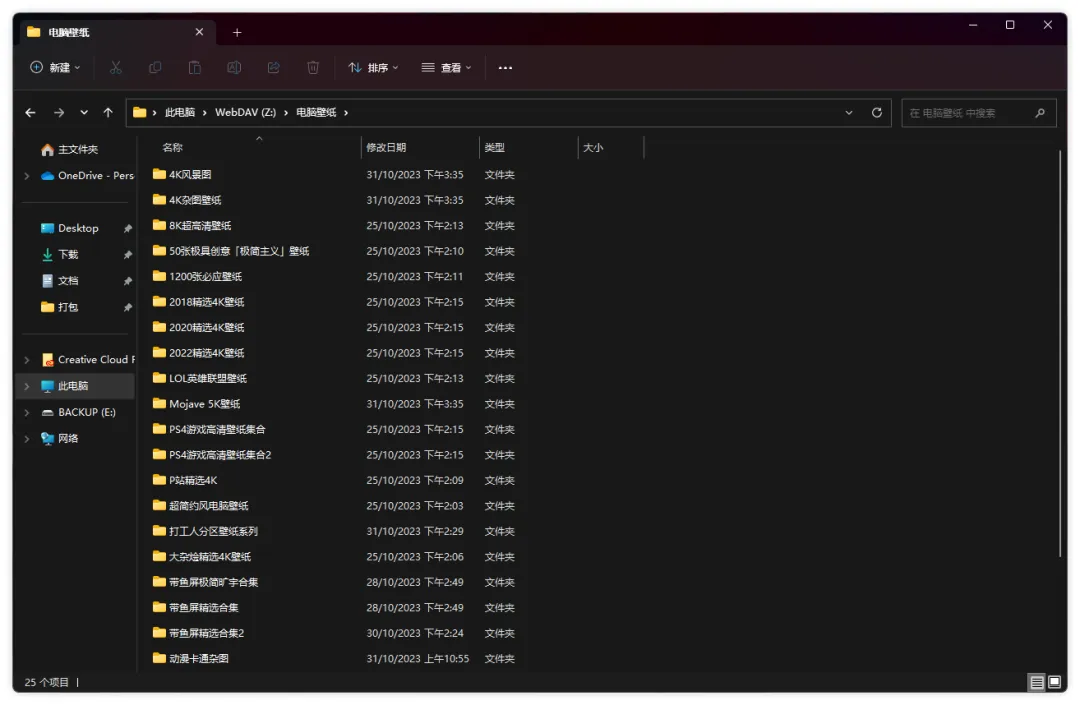This screenshot has height=705, width=1080.
Task: Click the Rename icon in toolbar
Action: (234, 68)
